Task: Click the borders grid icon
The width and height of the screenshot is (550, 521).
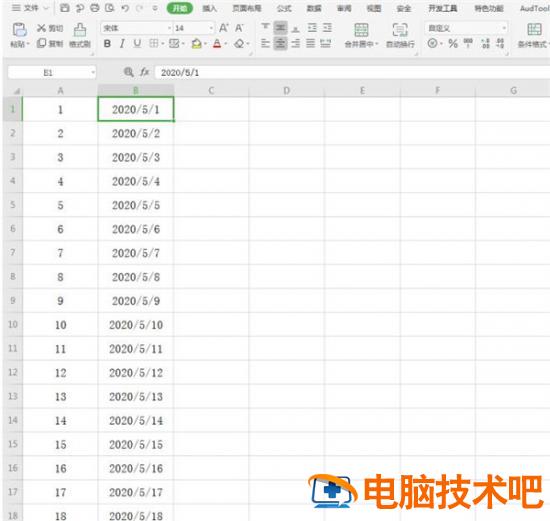Action: [154, 43]
